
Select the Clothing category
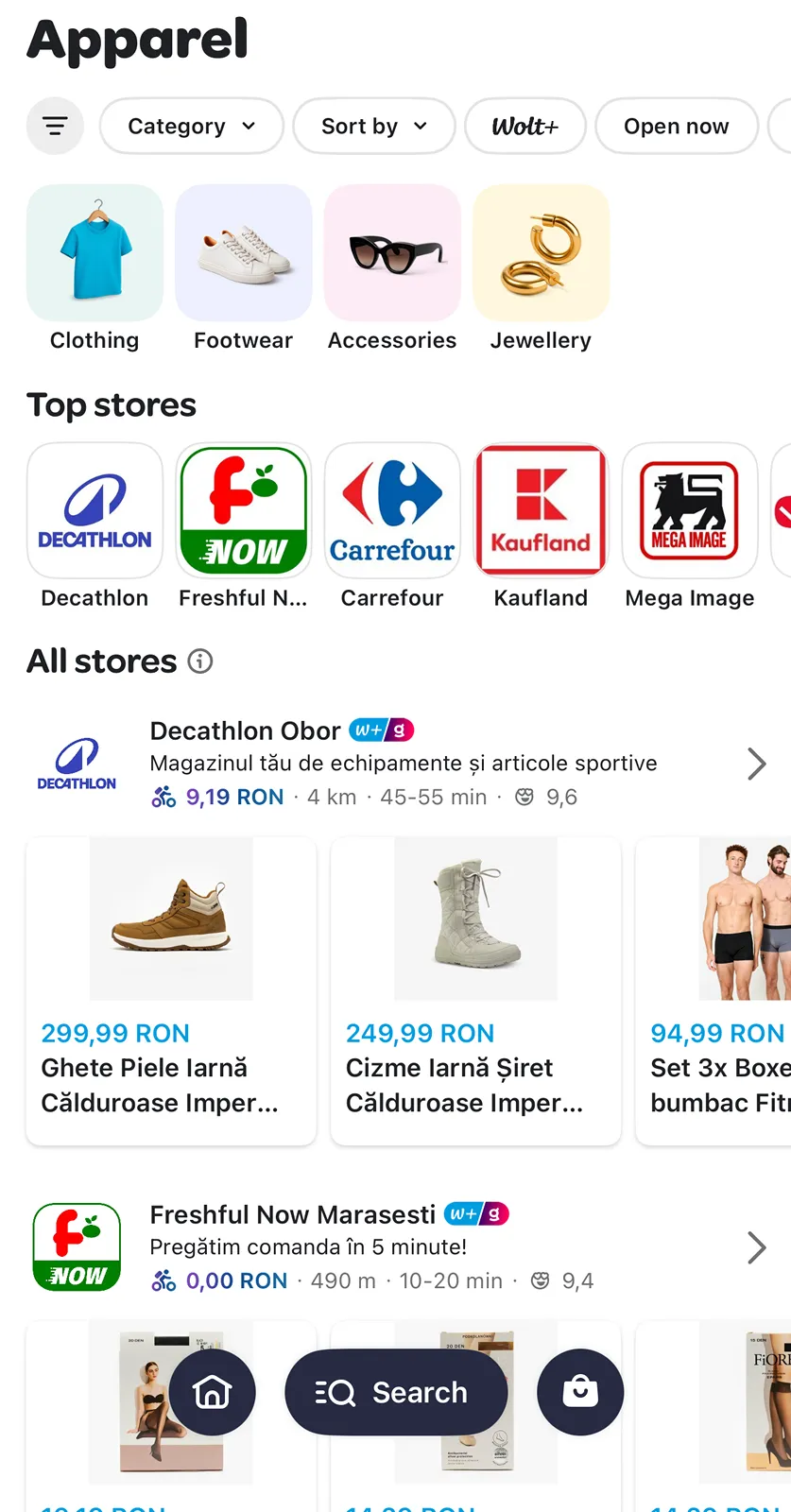[x=95, y=253]
